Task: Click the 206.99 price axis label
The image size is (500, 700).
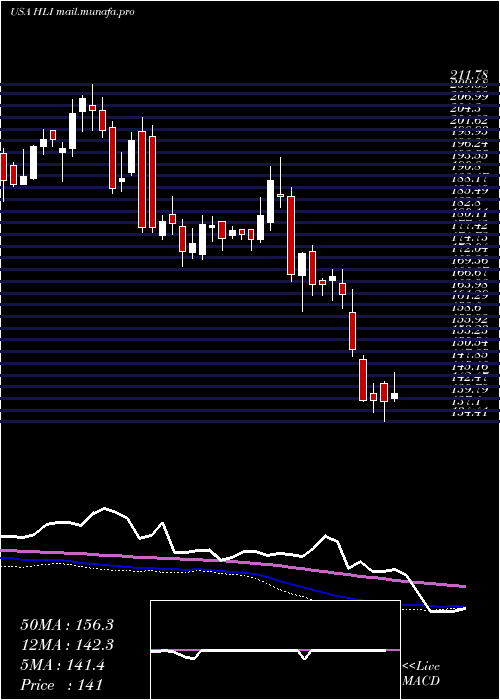Action: coord(468,96)
